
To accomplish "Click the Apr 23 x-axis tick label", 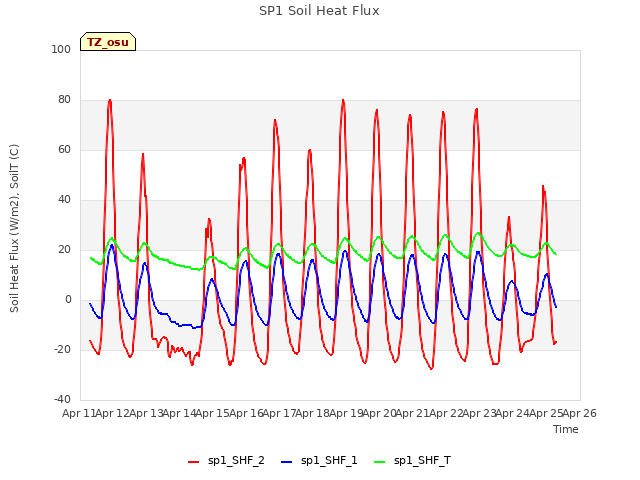I will pos(480,413).
